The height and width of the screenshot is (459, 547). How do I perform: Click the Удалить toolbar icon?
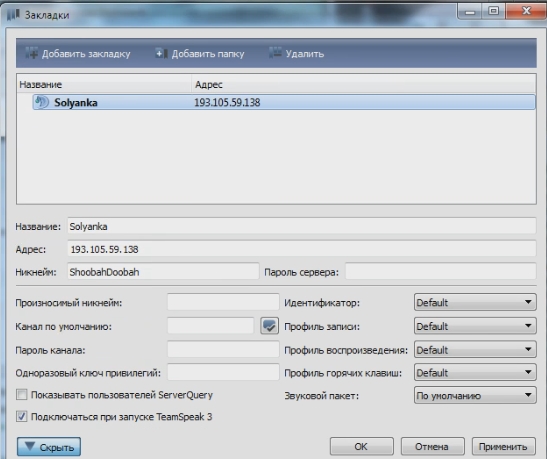pyautogui.click(x=275, y=53)
